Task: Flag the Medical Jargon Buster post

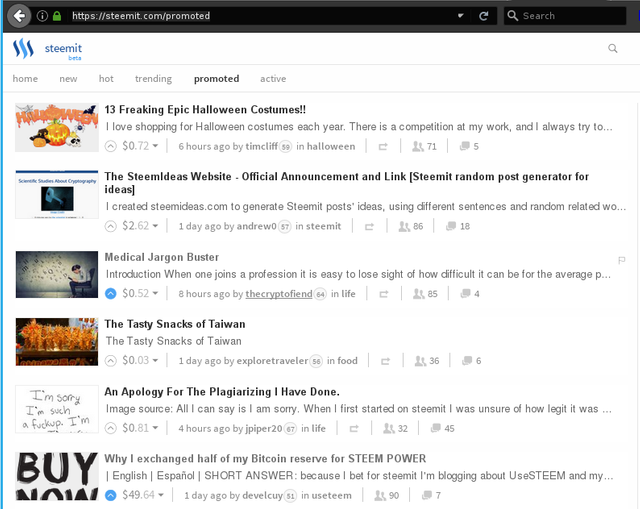Action: 622,260
